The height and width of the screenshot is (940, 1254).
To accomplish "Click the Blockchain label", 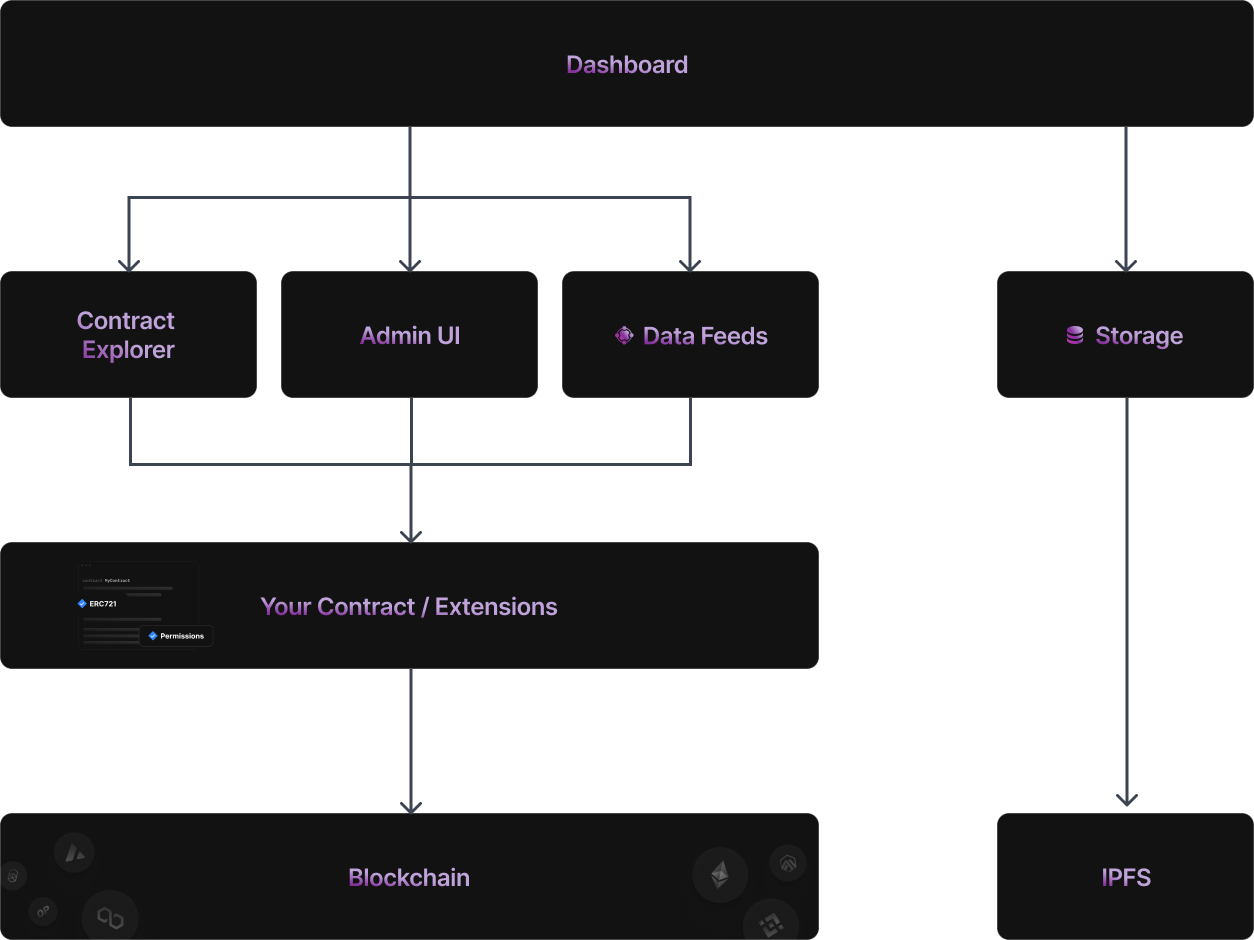I will pyautogui.click(x=409, y=877).
